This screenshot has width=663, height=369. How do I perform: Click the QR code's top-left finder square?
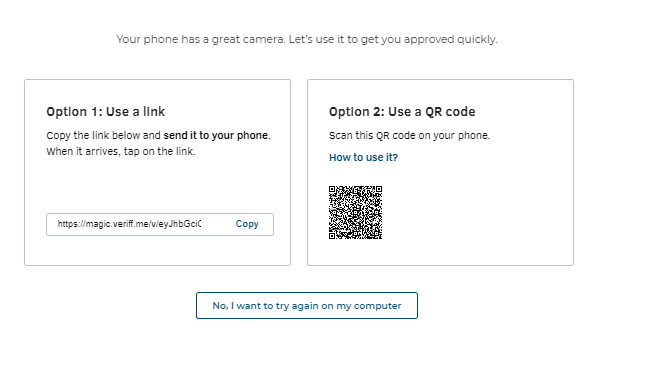[x=332, y=189]
